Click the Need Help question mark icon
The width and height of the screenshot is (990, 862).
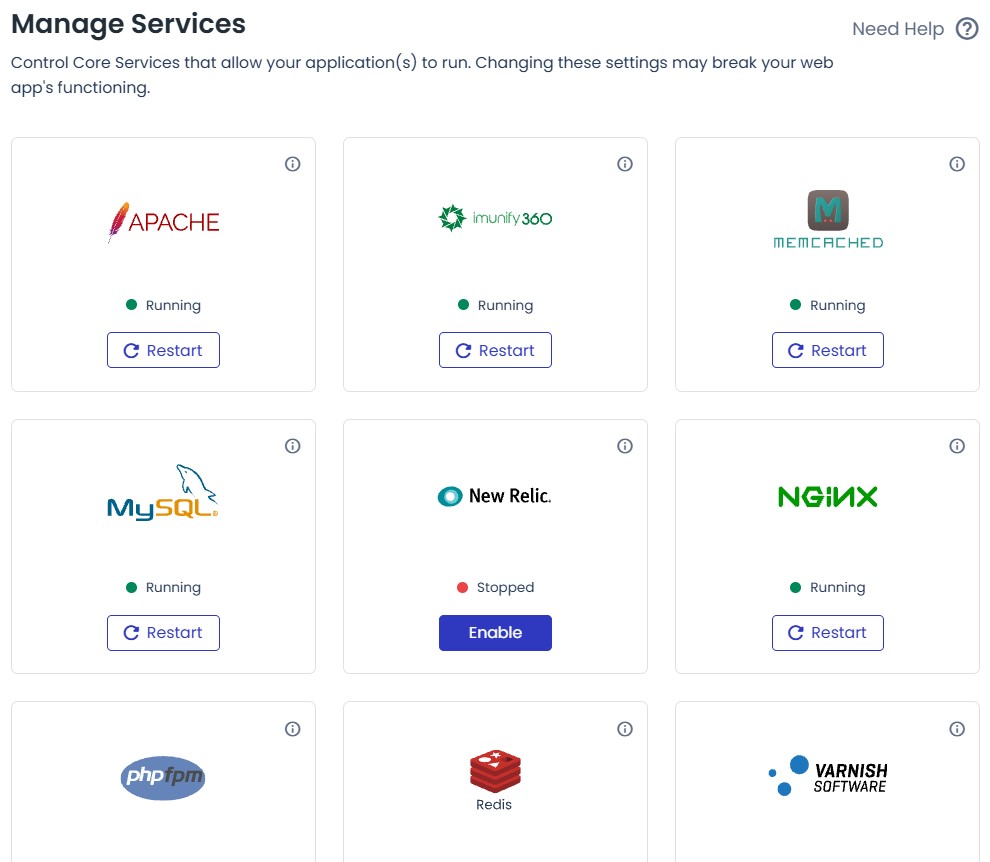[x=966, y=29]
